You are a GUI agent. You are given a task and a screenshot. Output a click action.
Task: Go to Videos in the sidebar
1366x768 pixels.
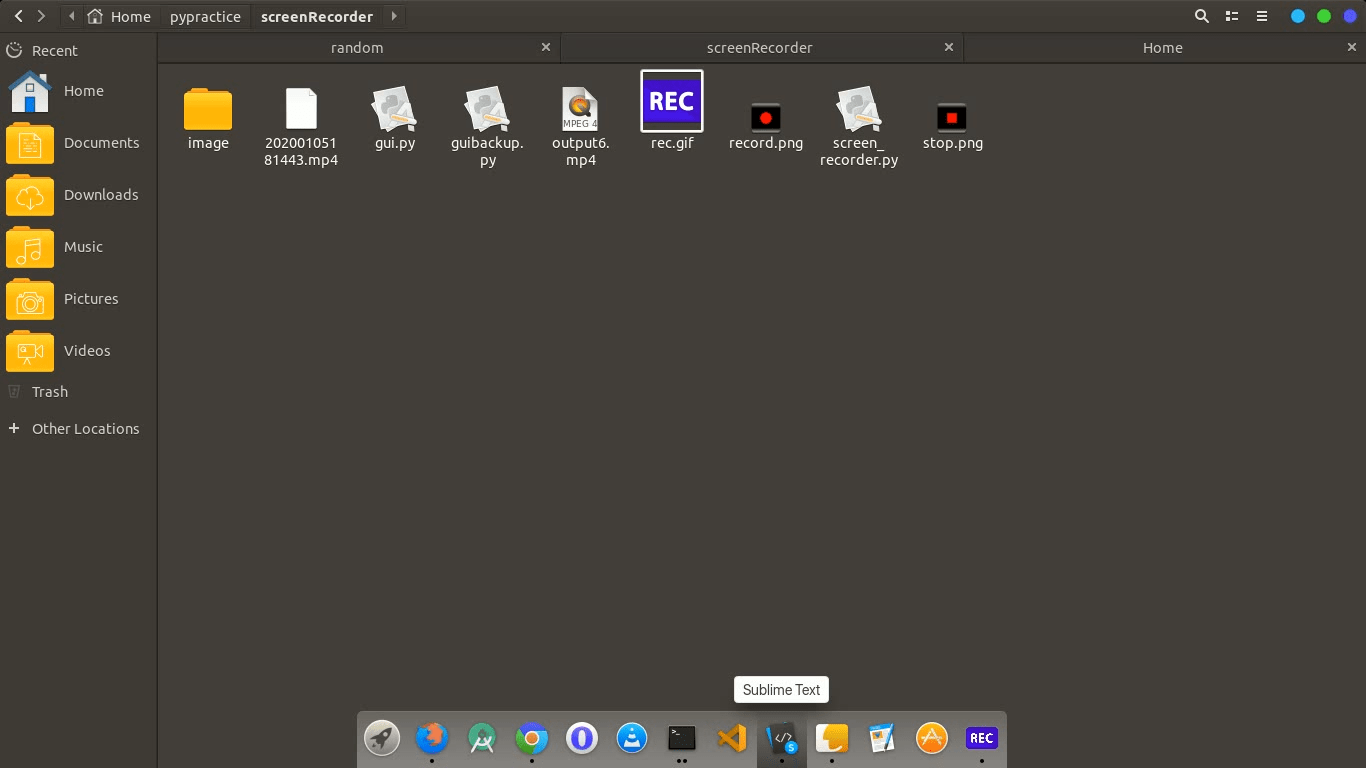tap(78, 351)
